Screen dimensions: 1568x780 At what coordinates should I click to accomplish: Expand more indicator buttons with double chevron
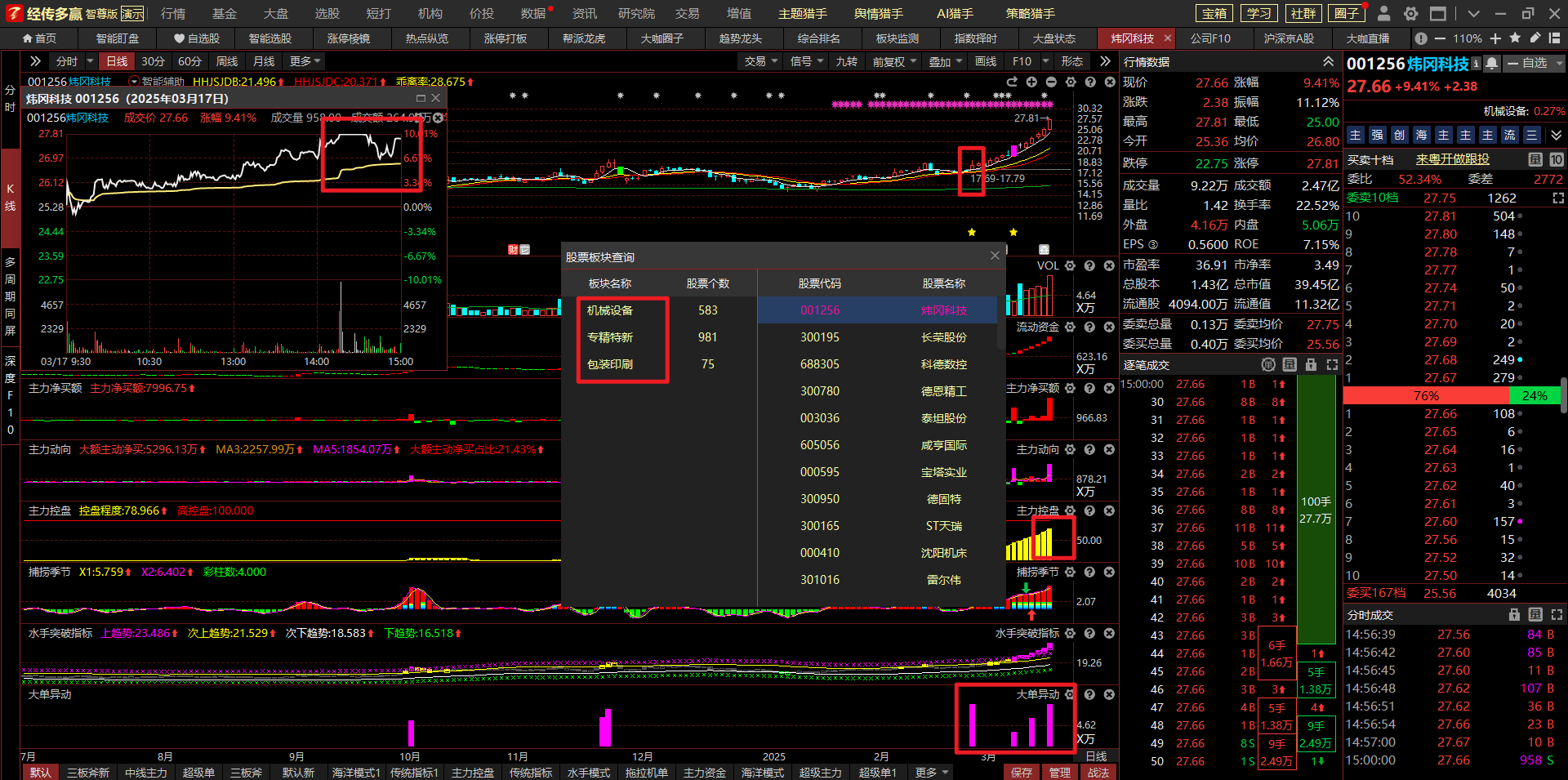tap(1556, 135)
